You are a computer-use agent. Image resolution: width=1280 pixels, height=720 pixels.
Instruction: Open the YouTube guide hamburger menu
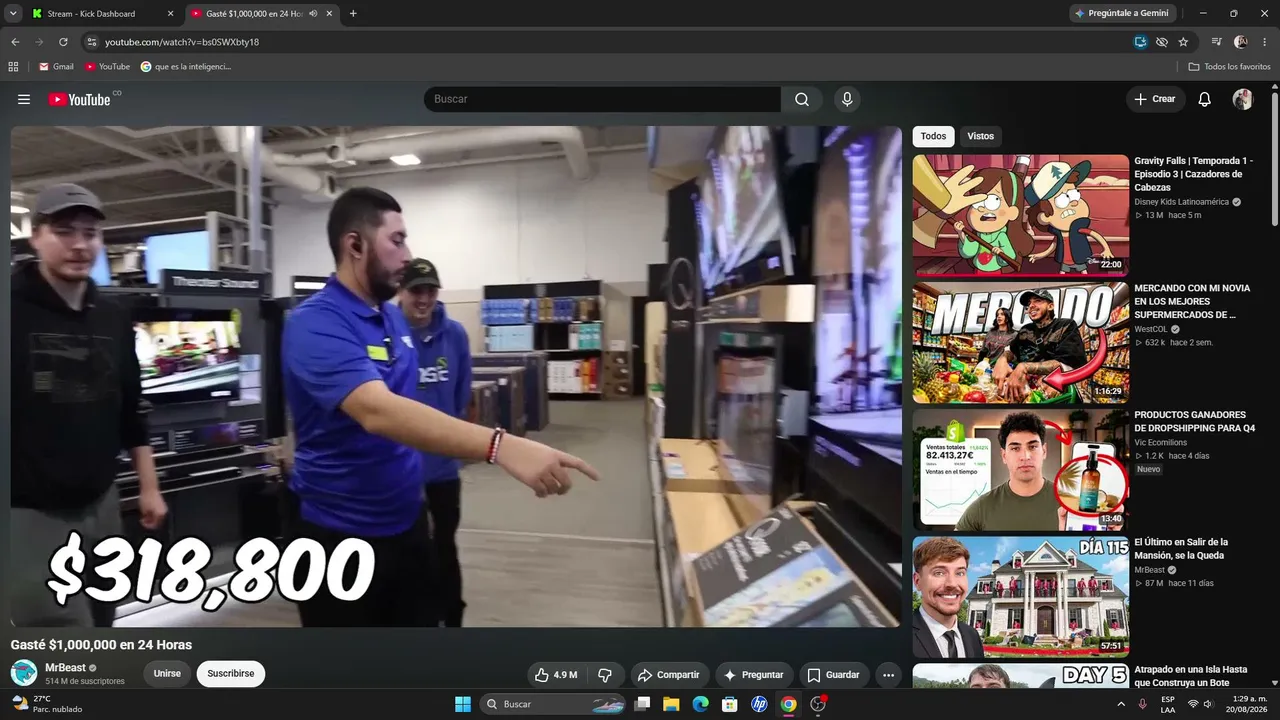point(24,99)
